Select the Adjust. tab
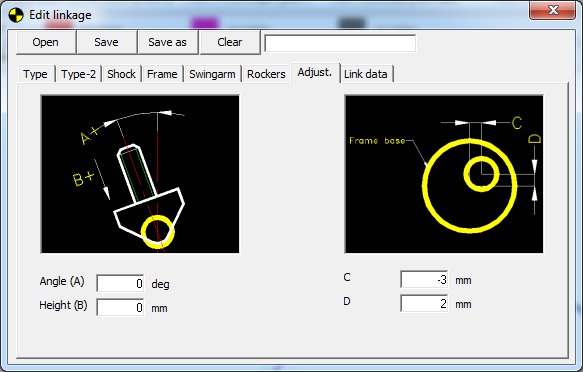Screen dimensions: 583x372 coord(315,72)
